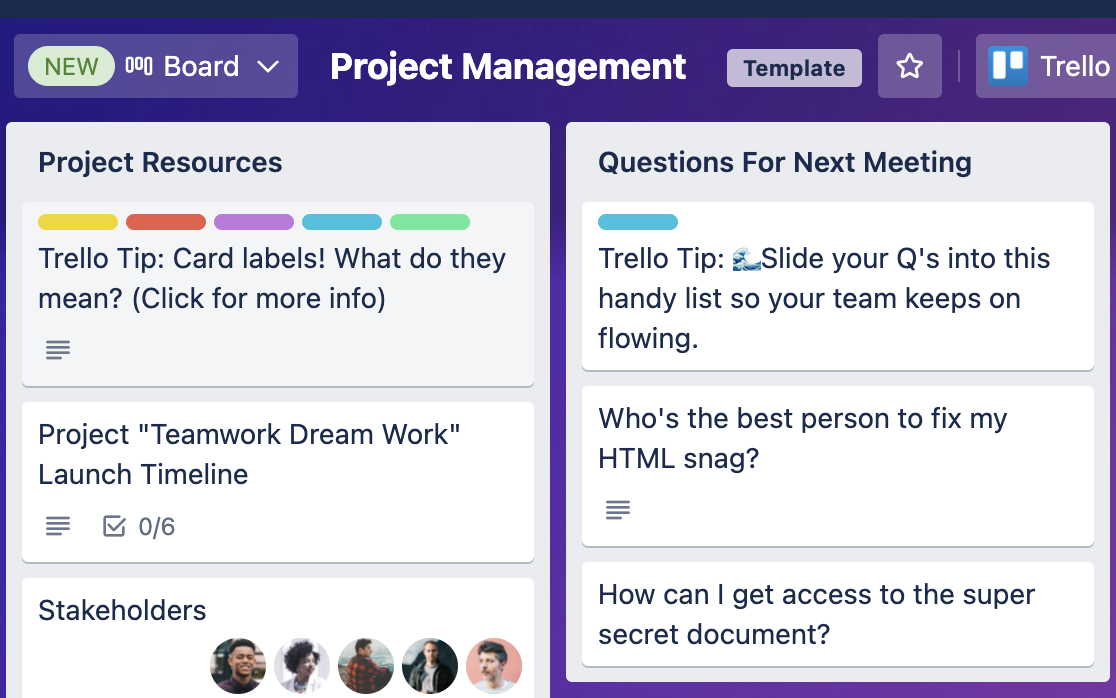Click description icon on Card labels card

click(58, 349)
